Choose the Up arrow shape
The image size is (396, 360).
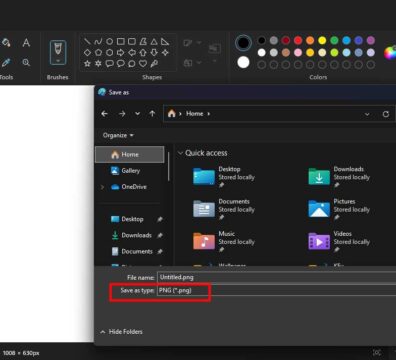(x=143, y=53)
